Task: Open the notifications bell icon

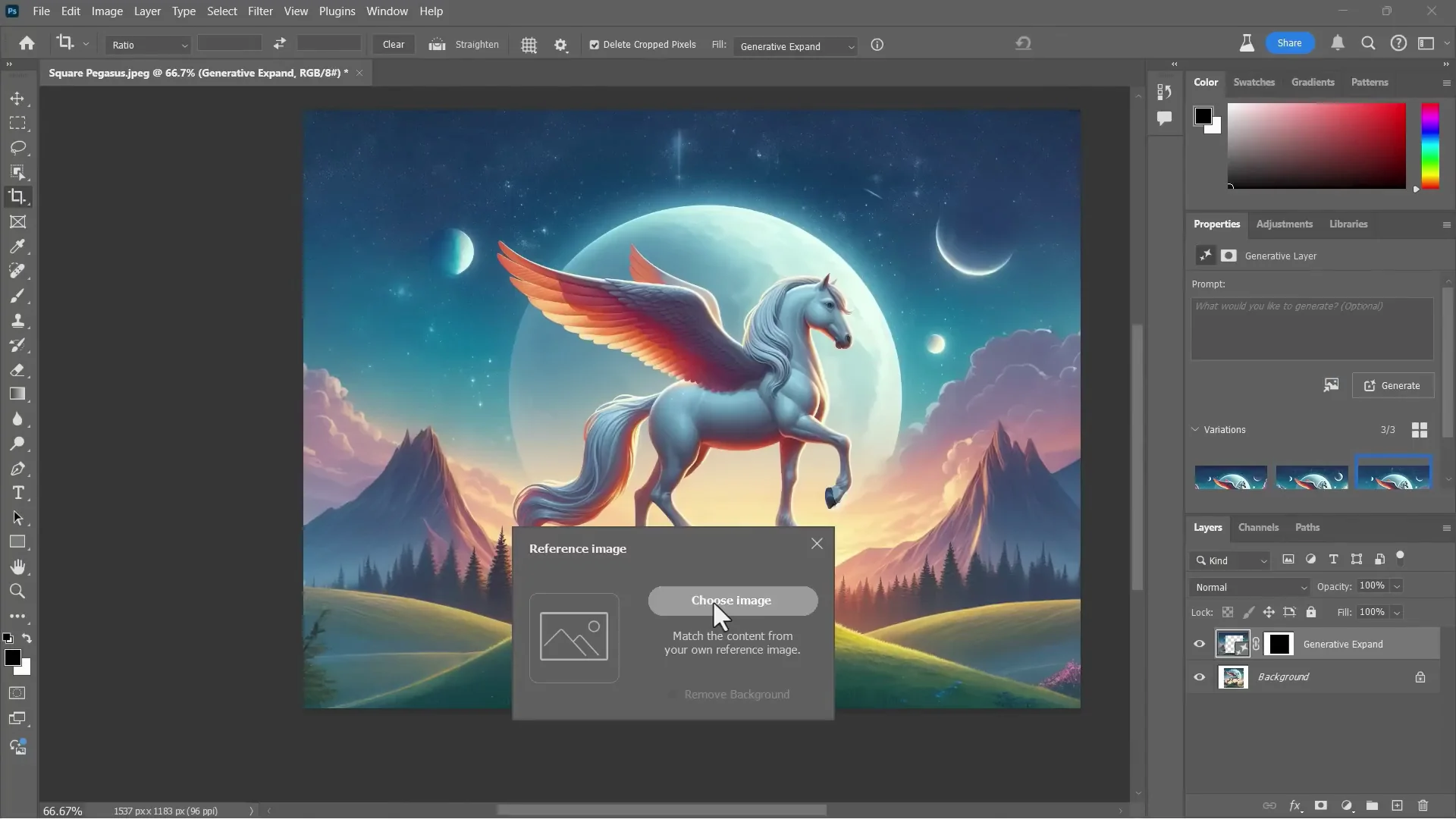Action: click(x=1338, y=43)
